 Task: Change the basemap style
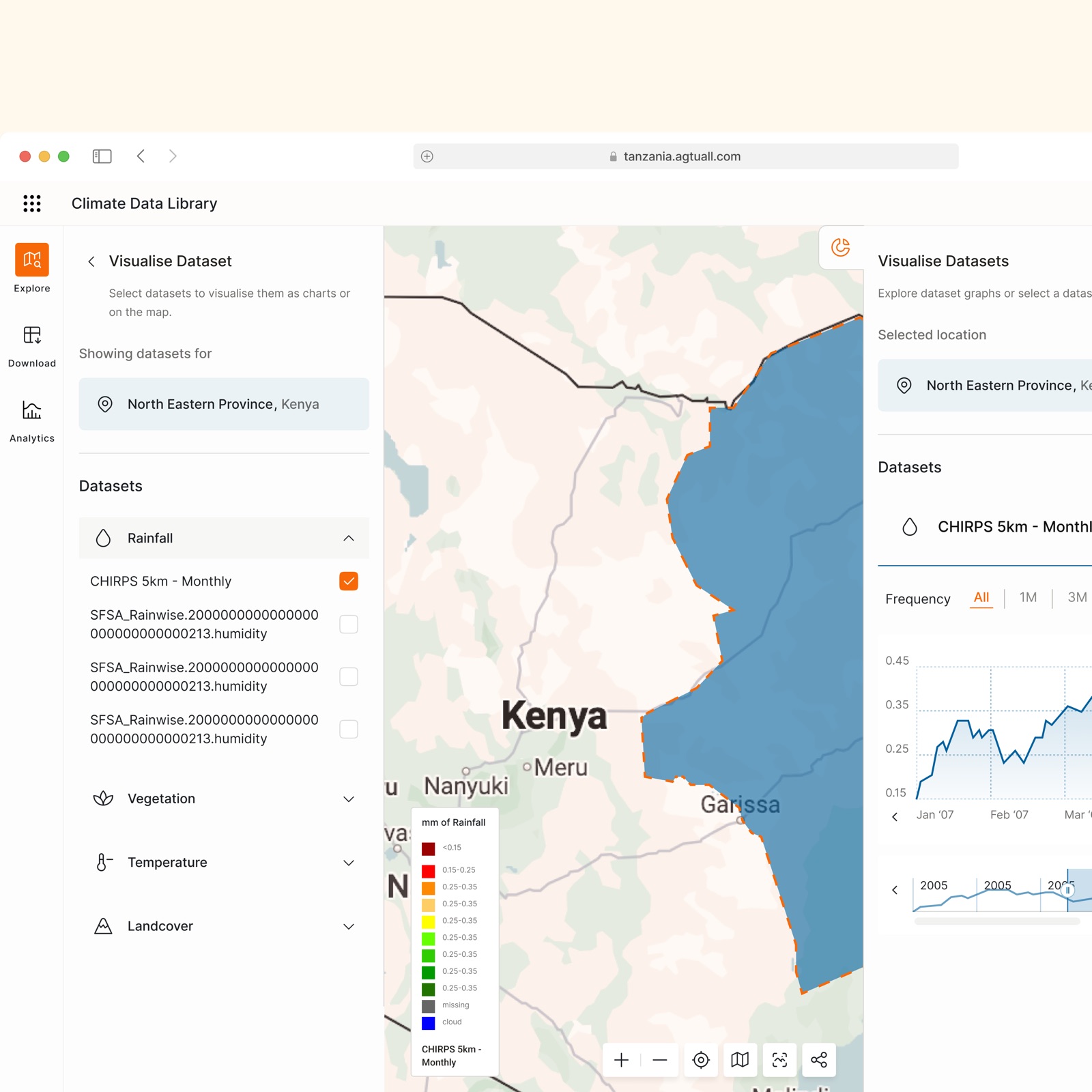tap(740, 1060)
